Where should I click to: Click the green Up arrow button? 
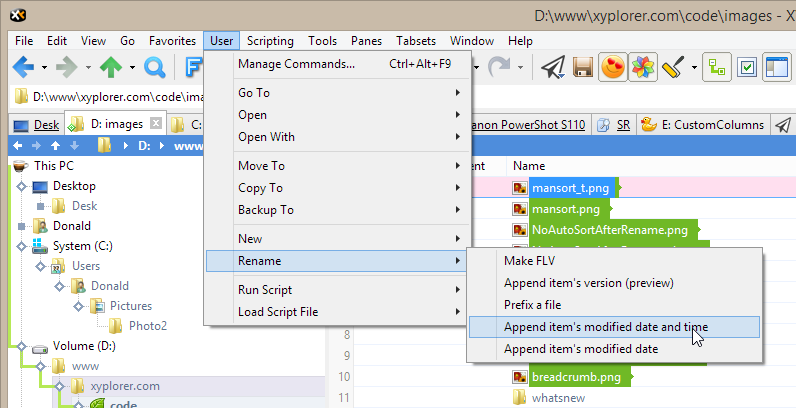pos(110,67)
